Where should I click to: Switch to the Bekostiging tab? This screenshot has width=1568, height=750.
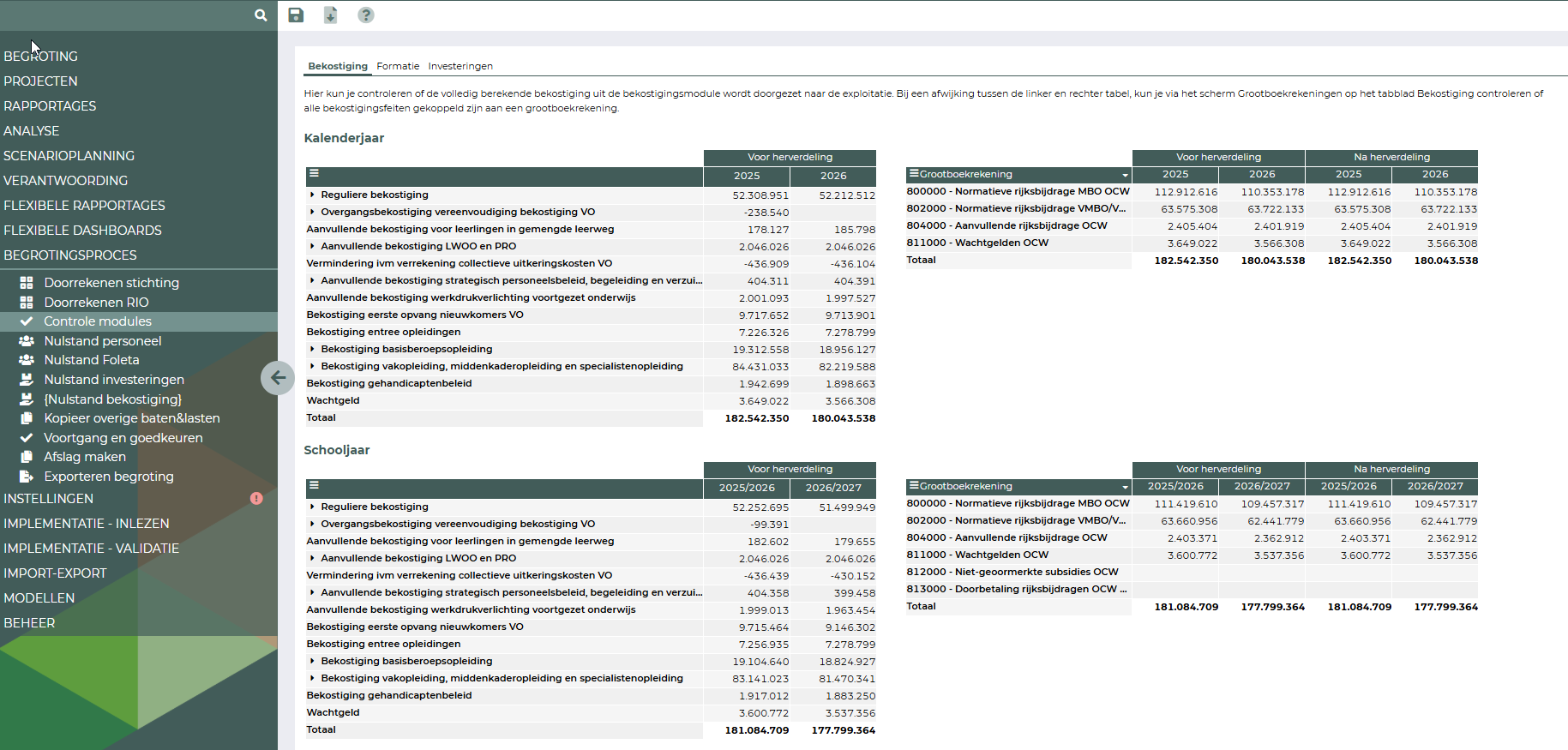(338, 66)
